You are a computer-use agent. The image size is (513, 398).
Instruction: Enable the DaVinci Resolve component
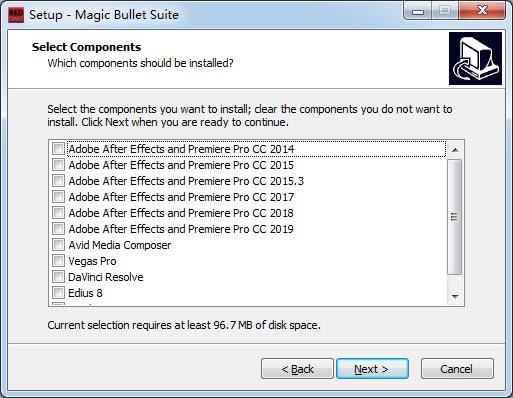[58, 277]
